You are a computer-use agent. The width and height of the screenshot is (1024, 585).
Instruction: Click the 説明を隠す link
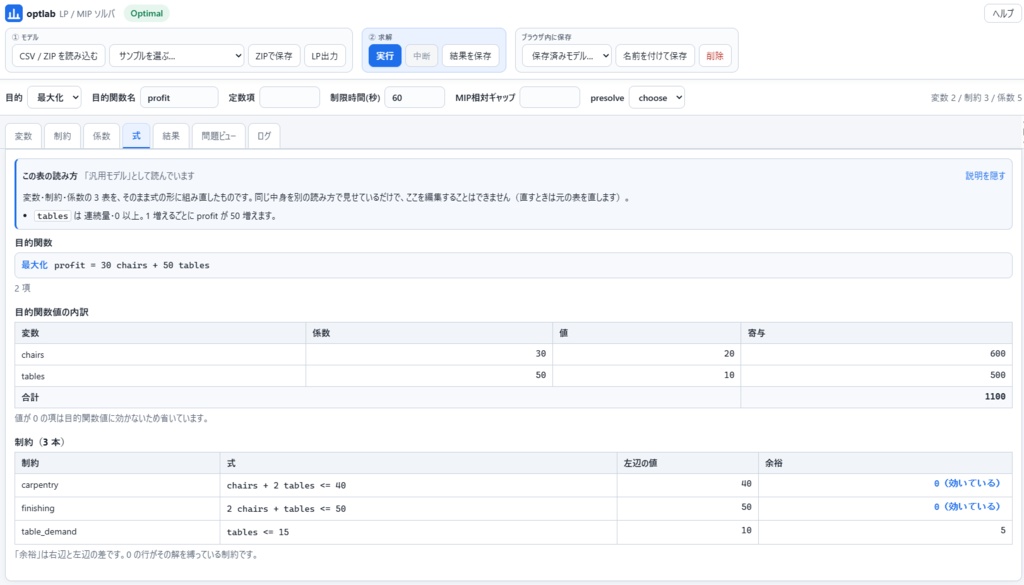coord(985,176)
